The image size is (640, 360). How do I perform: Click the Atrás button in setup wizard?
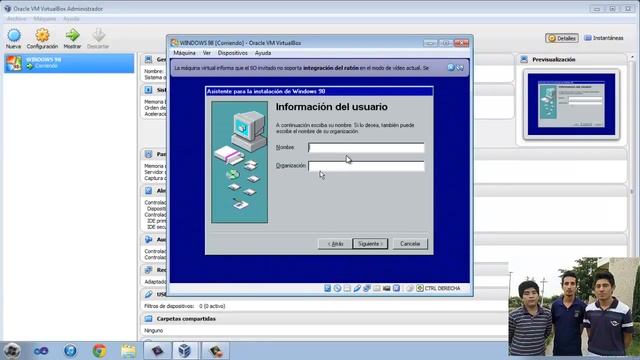click(x=334, y=244)
